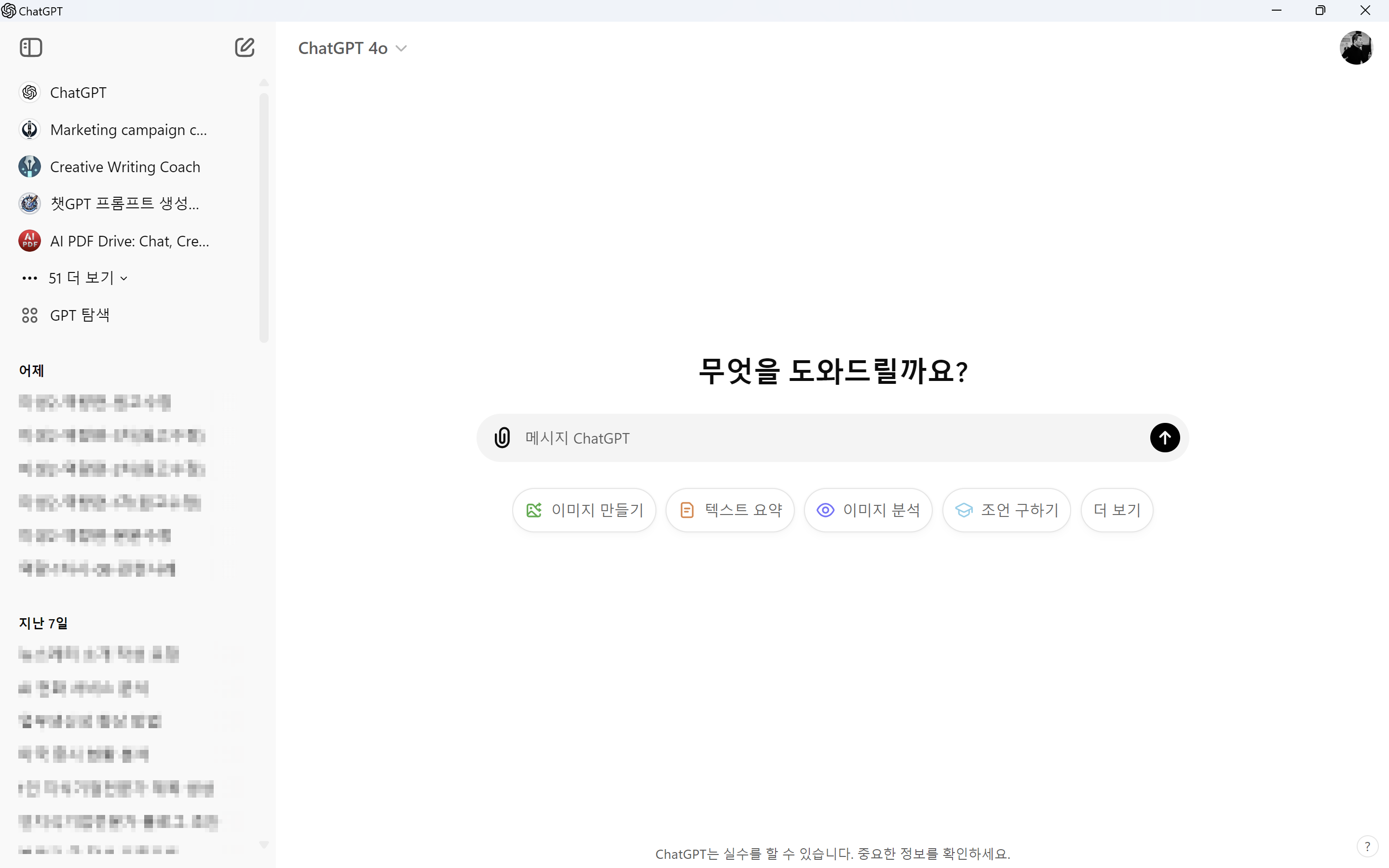Click the GPT 탐색 sidebar icon

pos(29,316)
